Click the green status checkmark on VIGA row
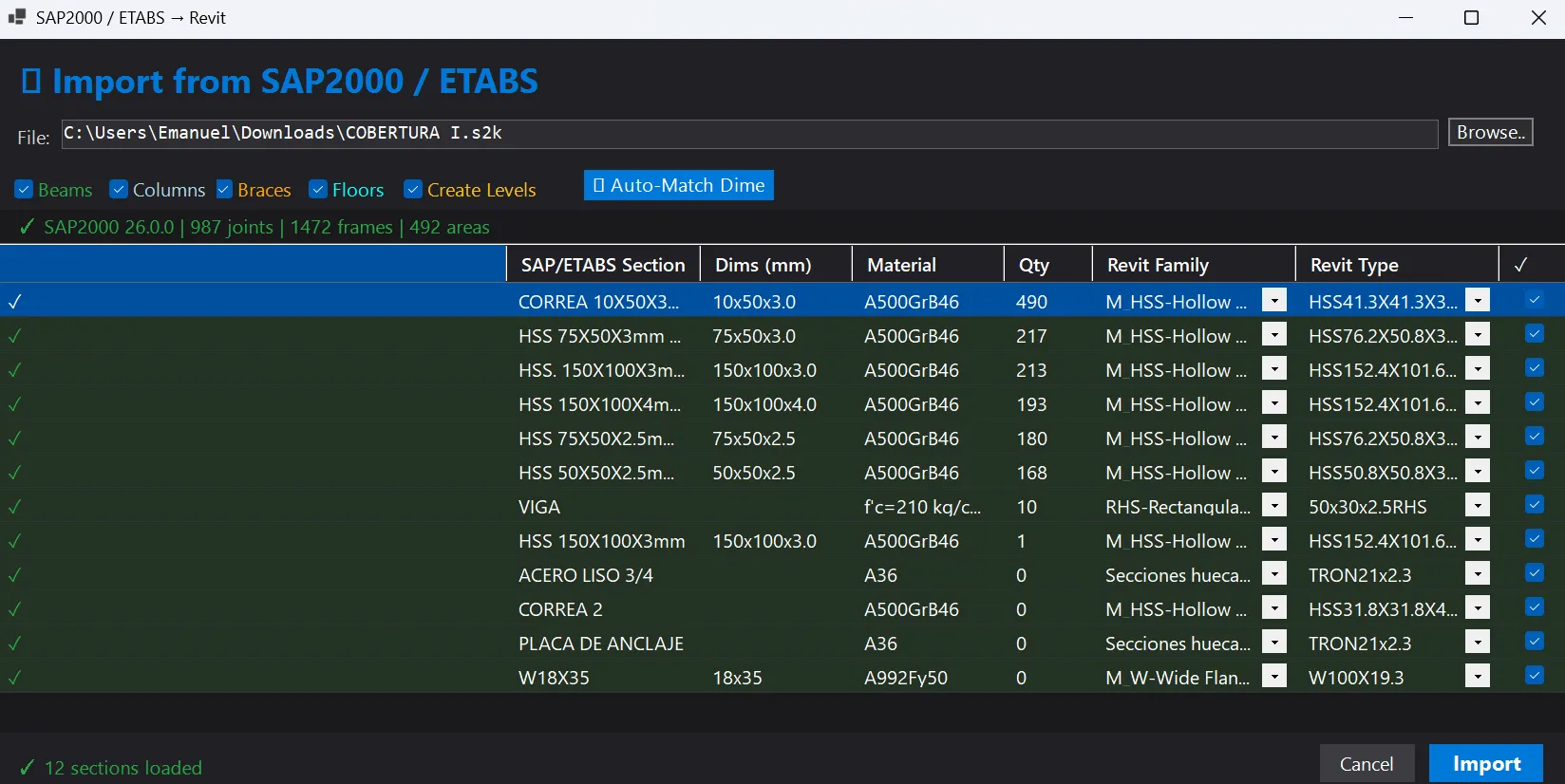Viewport: 1565px width, 784px height. pos(14,507)
